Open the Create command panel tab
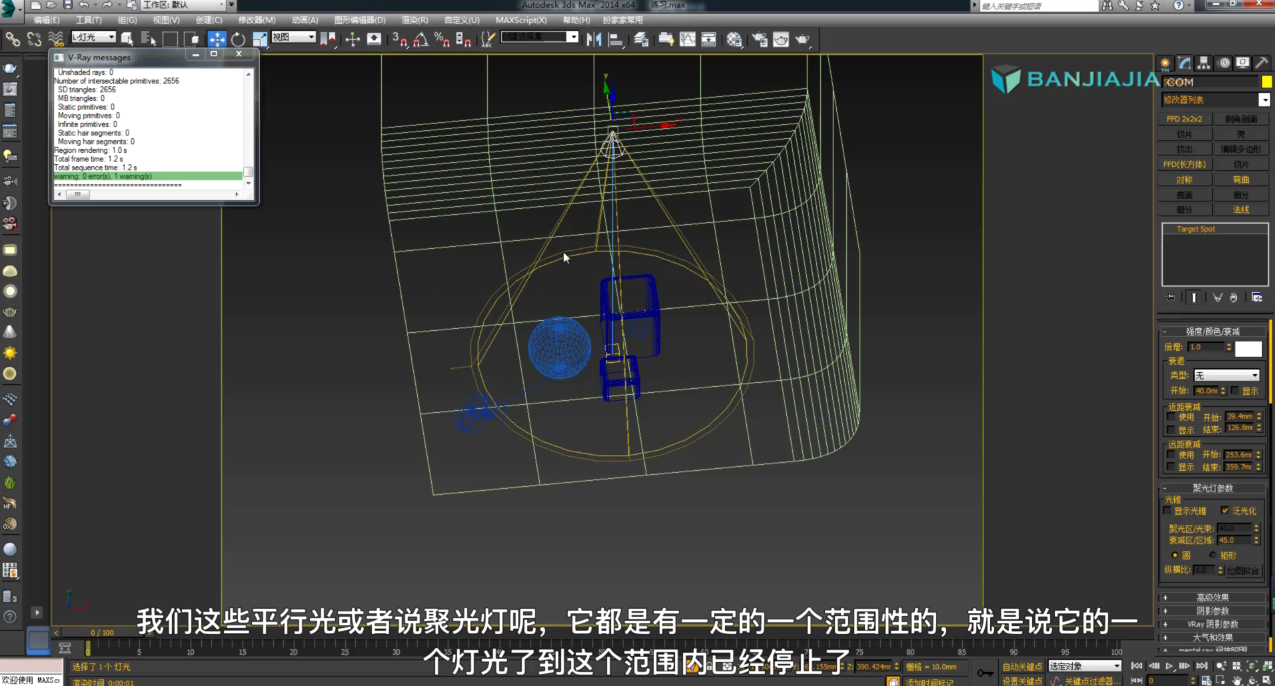 pos(1165,63)
